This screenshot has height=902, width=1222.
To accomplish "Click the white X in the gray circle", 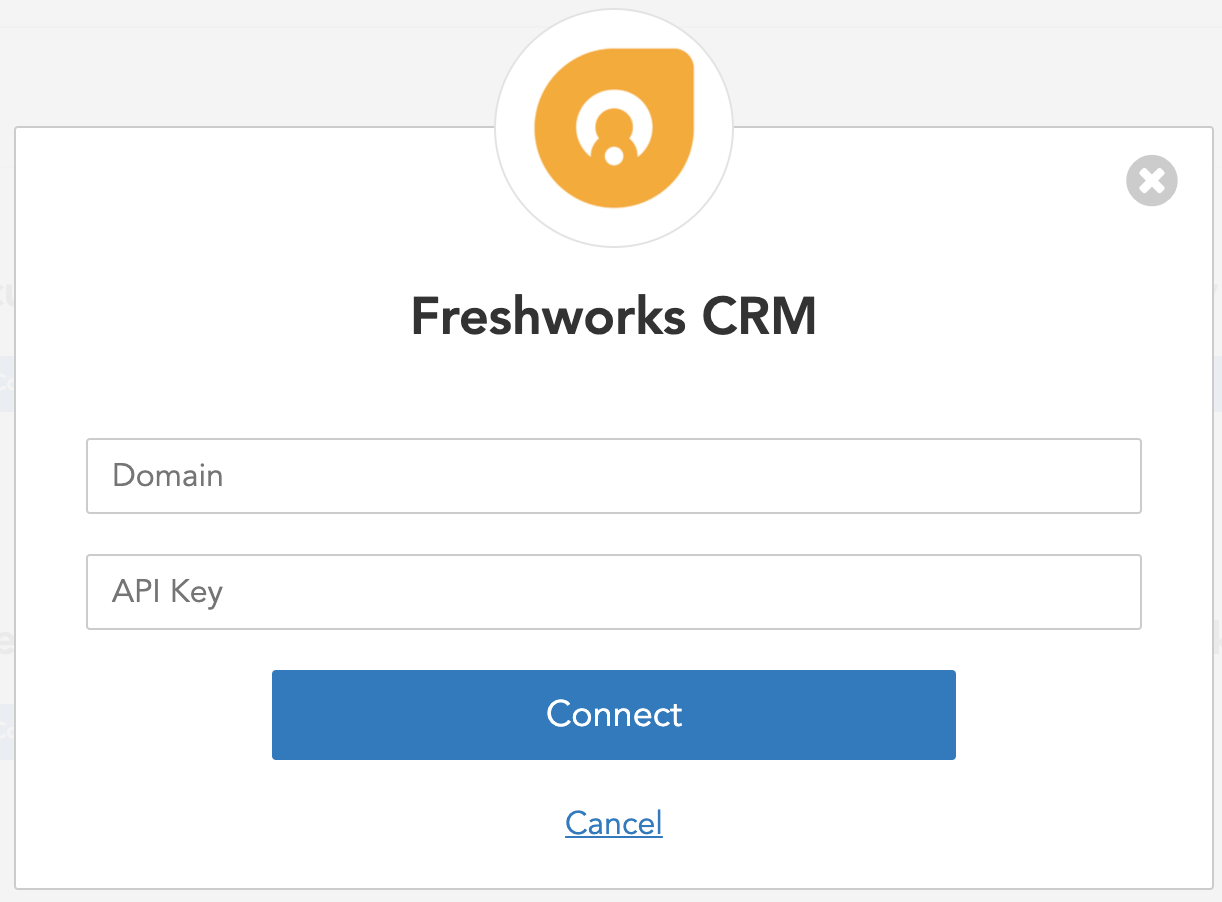I will tap(1151, 181).
